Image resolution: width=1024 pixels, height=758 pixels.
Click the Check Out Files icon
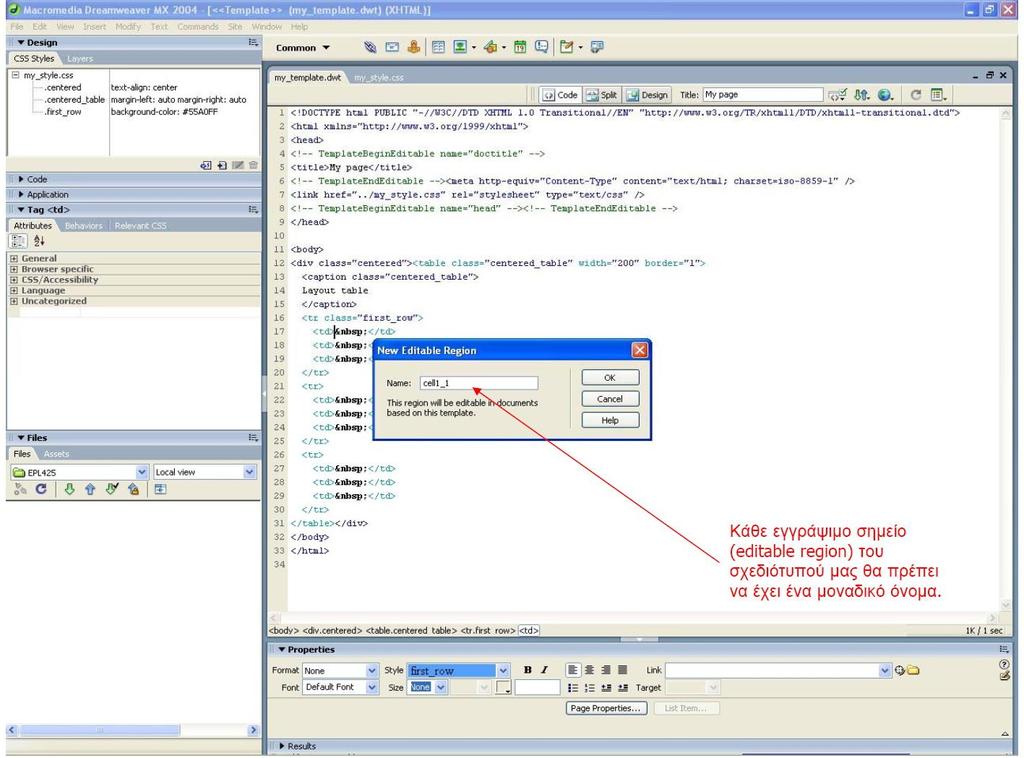click(112, 489)
